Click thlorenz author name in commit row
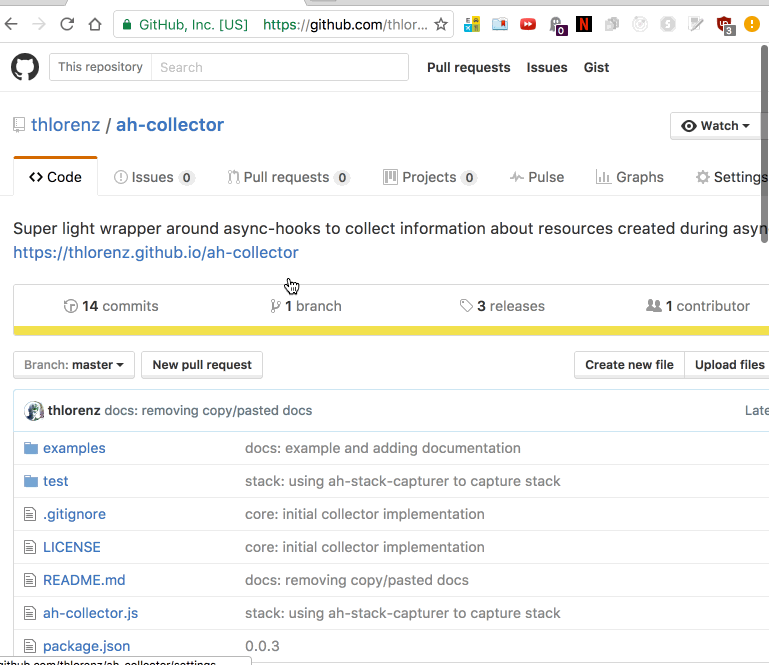The width and height of the screenshot is (769, 665). 74,410
